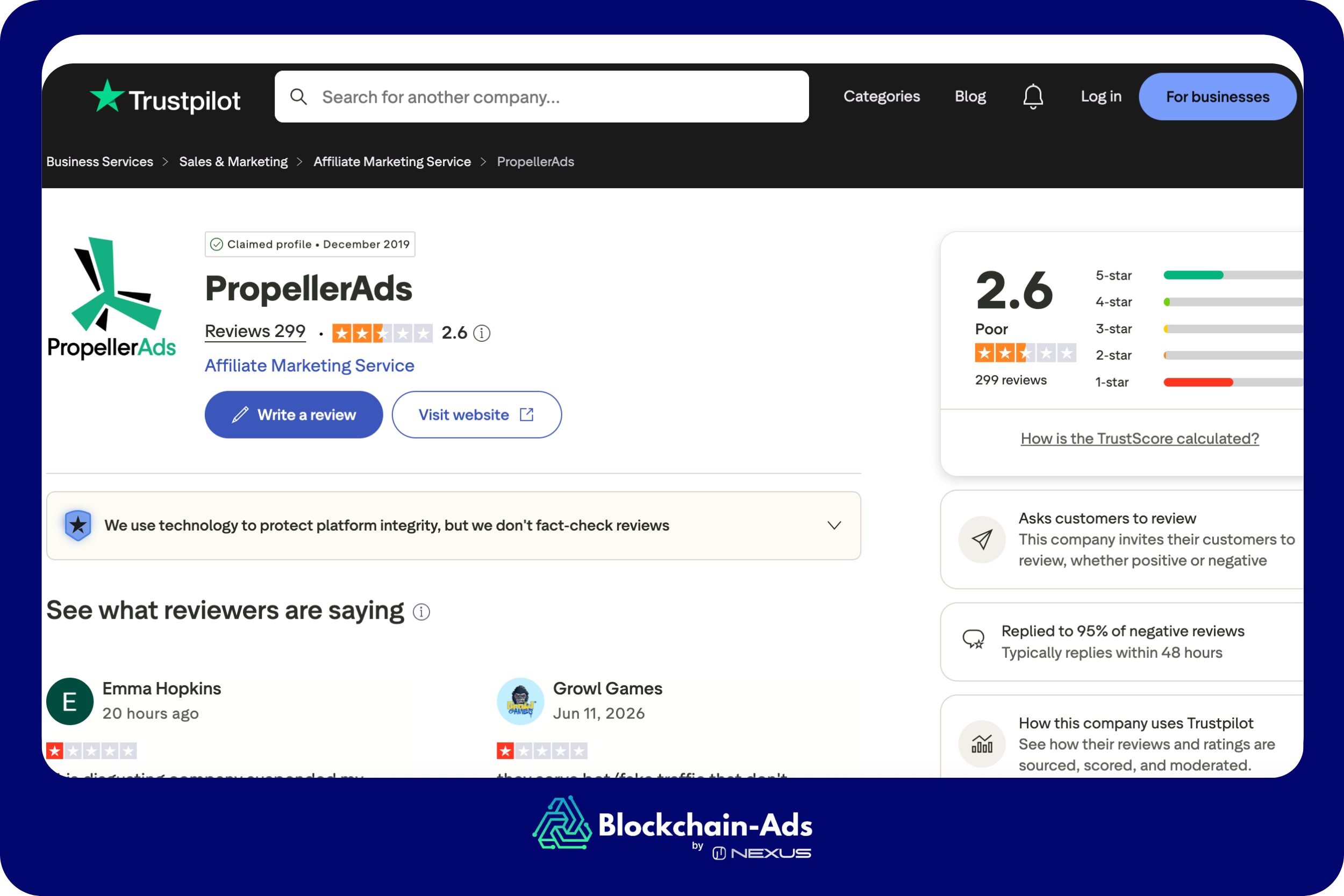Go to Sales & Marketing breadcrumb
Viewport: 1344px width, 896px height.
233,162
